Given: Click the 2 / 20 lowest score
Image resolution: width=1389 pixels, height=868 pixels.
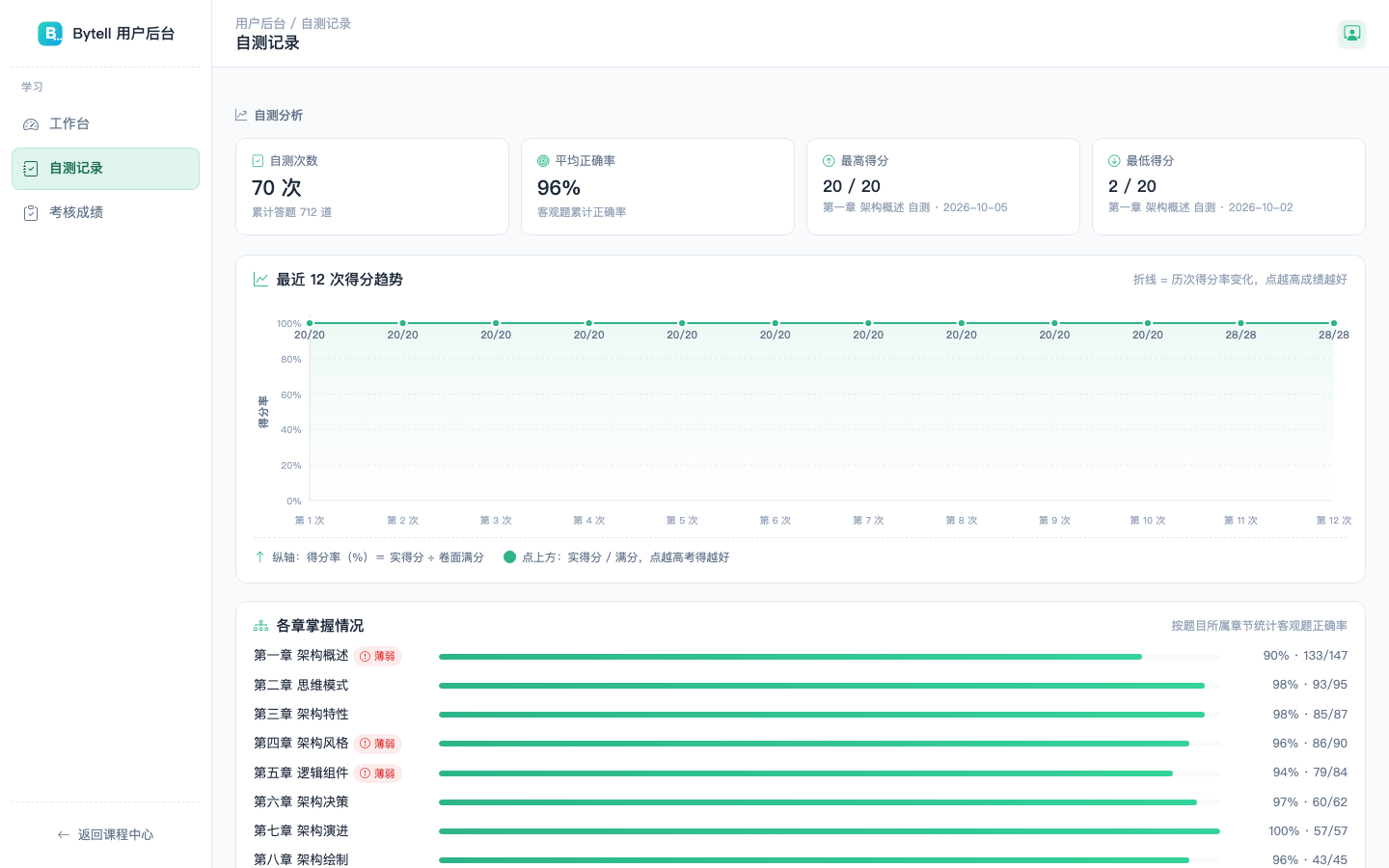Looking at the screenshot, I should 1132,186.
